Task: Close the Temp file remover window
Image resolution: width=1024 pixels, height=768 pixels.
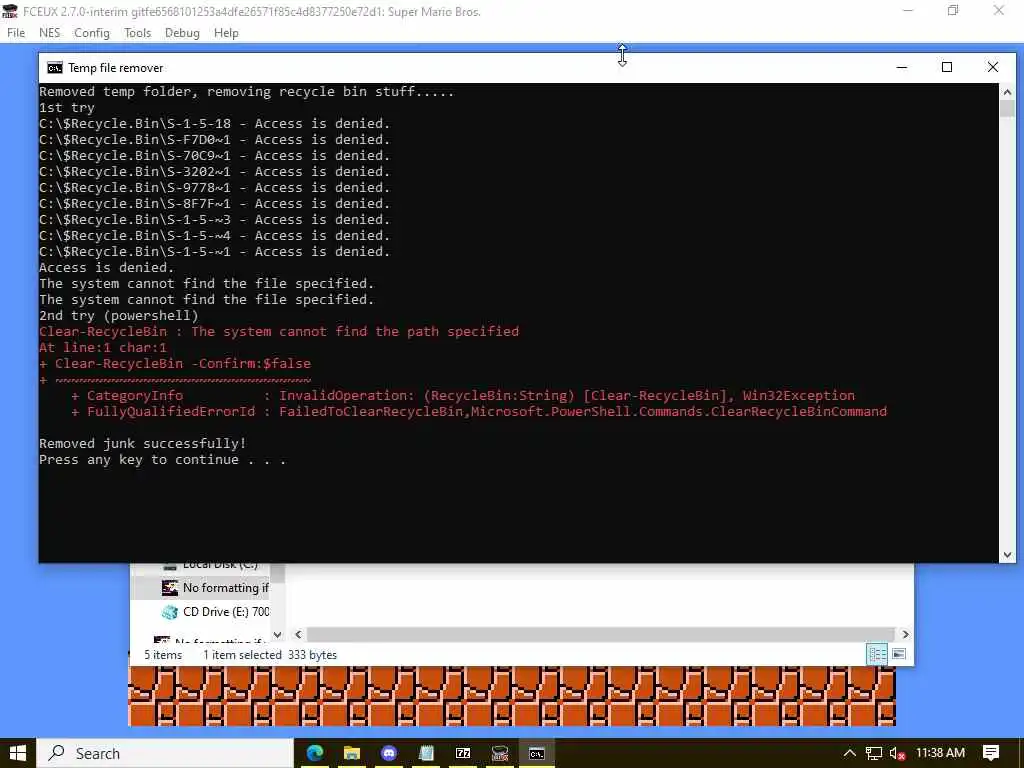Action: pyautogui.click(x=993, y=67)
